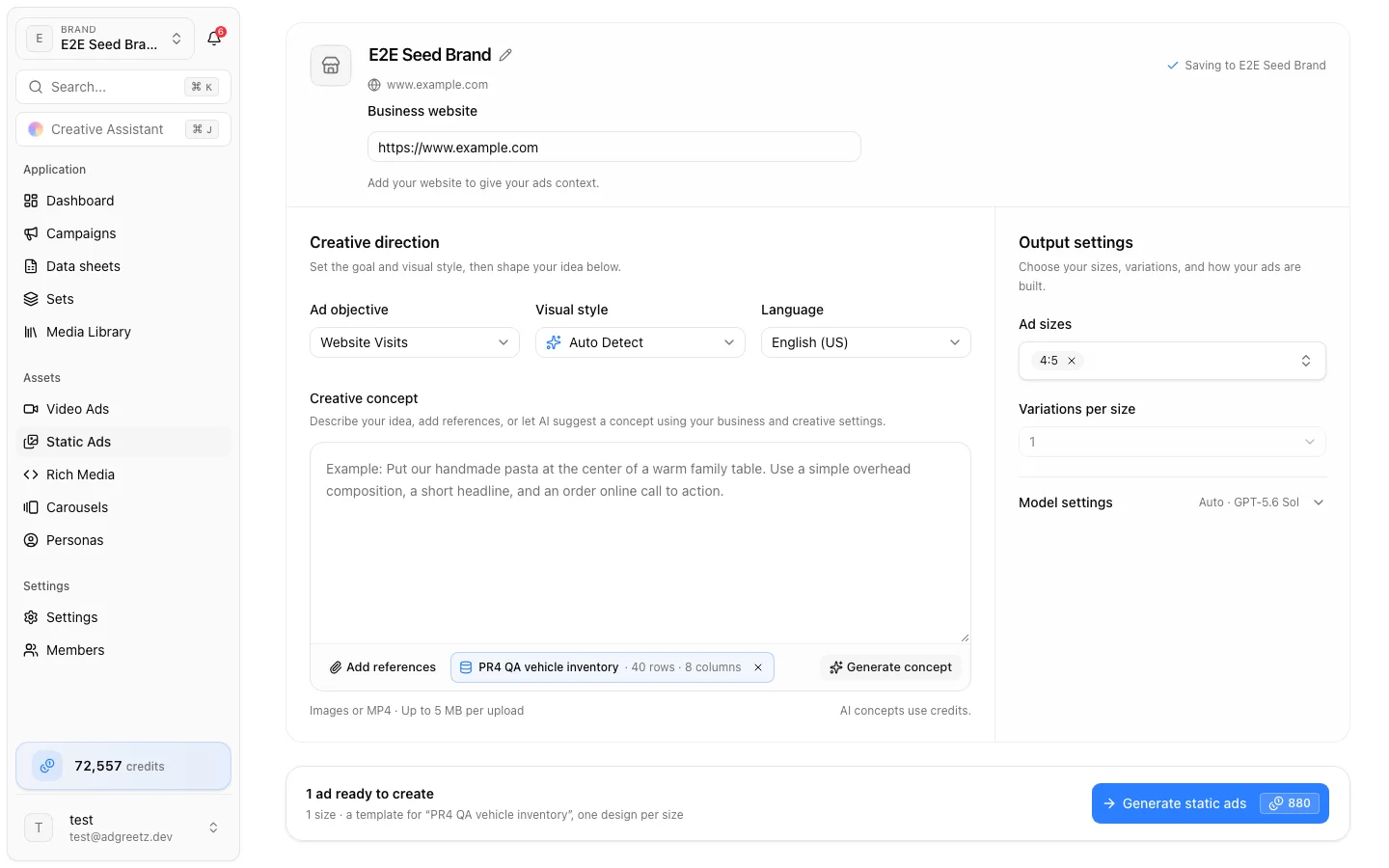Edit brand name with pencil icon
Image resolution: width=1389 pixels, height=868 pixels.
point(505,55)
